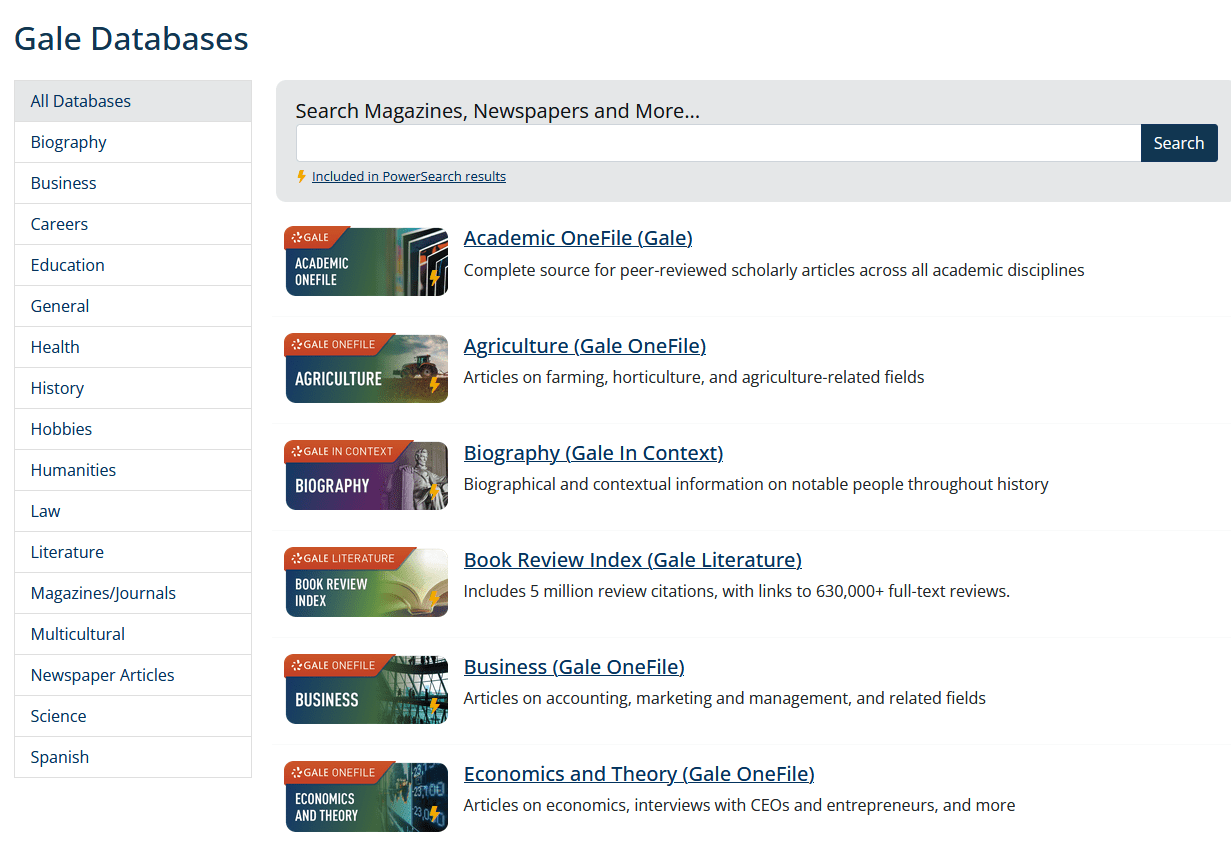Select the Biography category in sidebar
Viewport: 1231px width, 848px height.
[133, 142]
